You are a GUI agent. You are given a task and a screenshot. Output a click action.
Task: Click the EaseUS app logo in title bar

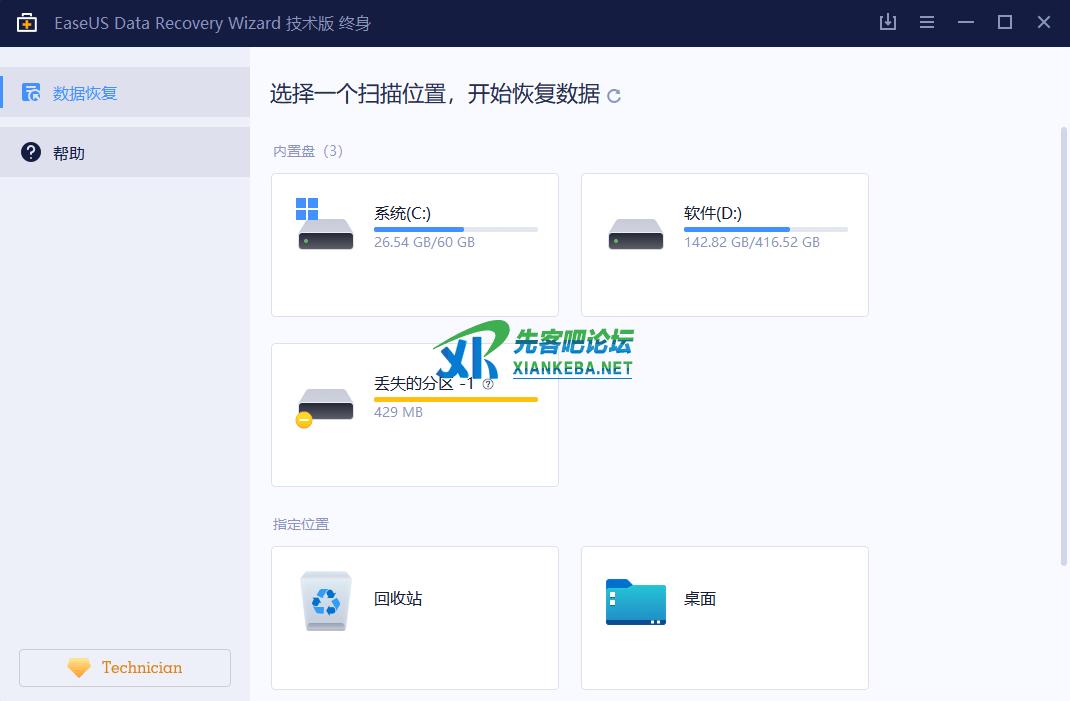tap(27, 23)
